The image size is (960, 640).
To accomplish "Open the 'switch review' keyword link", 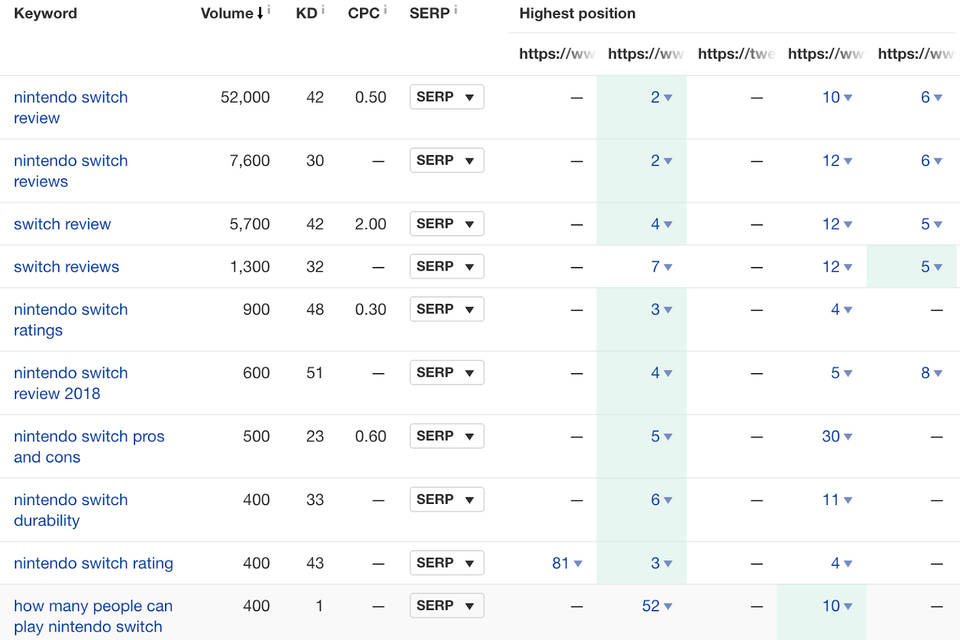I will point(62,224).
